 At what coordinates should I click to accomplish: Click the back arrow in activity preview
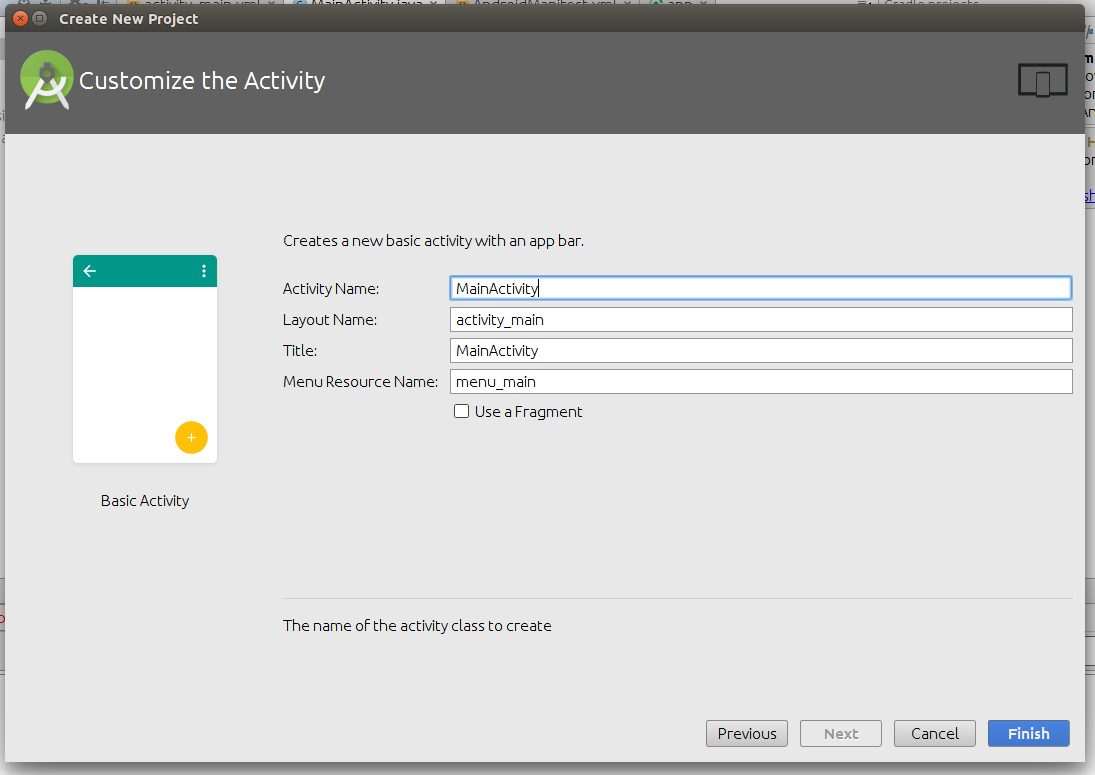pos(90,271)
